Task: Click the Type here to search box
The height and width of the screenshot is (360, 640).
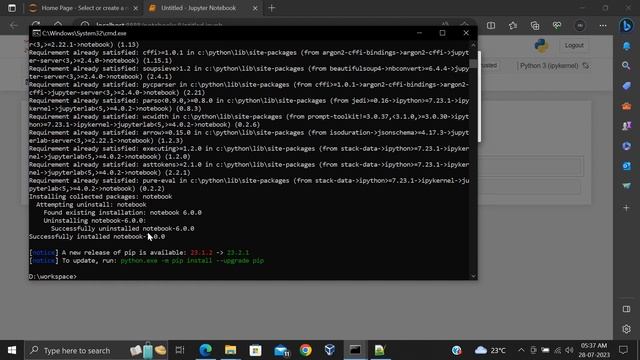Action: click(x=96, y=350)
